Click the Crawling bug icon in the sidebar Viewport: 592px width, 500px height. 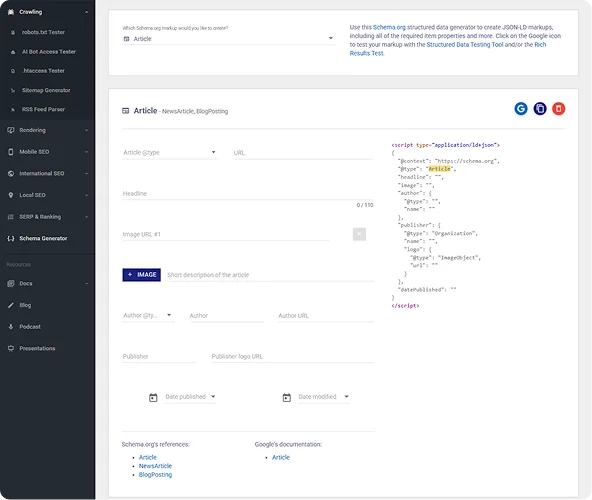tap(11, 12)
